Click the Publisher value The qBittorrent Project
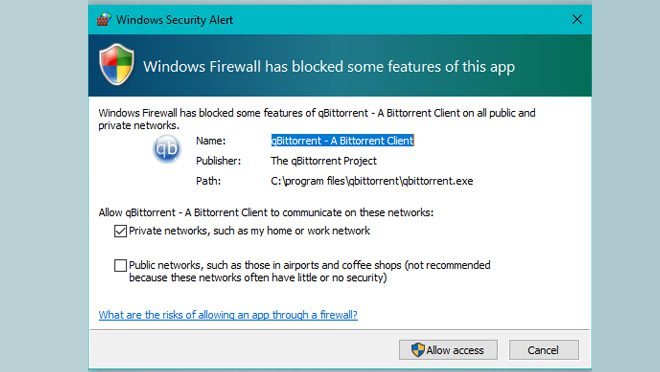Image resolution: width=660 pixels, height=372 pixels. tap(323, 161)
